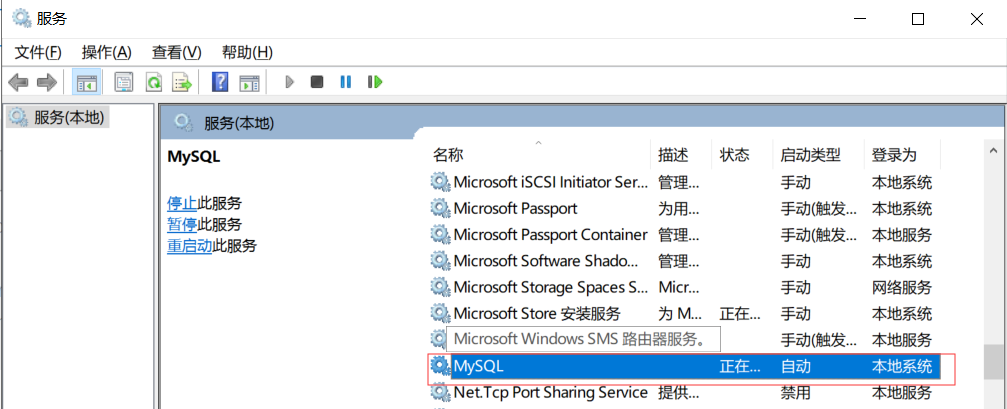Image resolution: width=1007 pixels, height=409 pixels.
Task: Click the 重启动 service link
Action: pyautogui.click(x=189, y=245)
